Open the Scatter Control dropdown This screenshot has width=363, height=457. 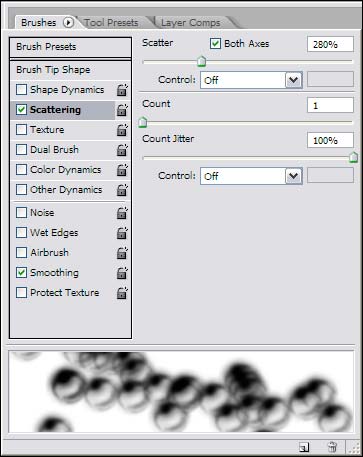tap(251, 80)
